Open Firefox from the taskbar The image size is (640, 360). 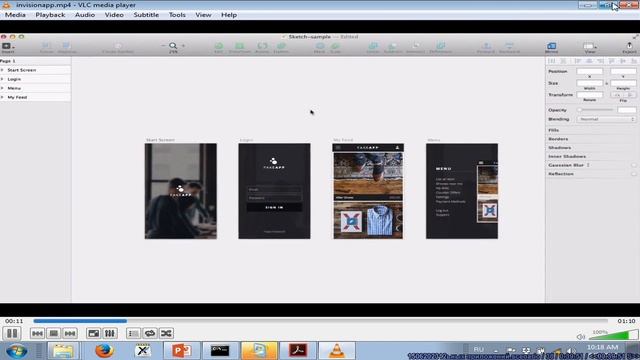[x=104, y=351]
